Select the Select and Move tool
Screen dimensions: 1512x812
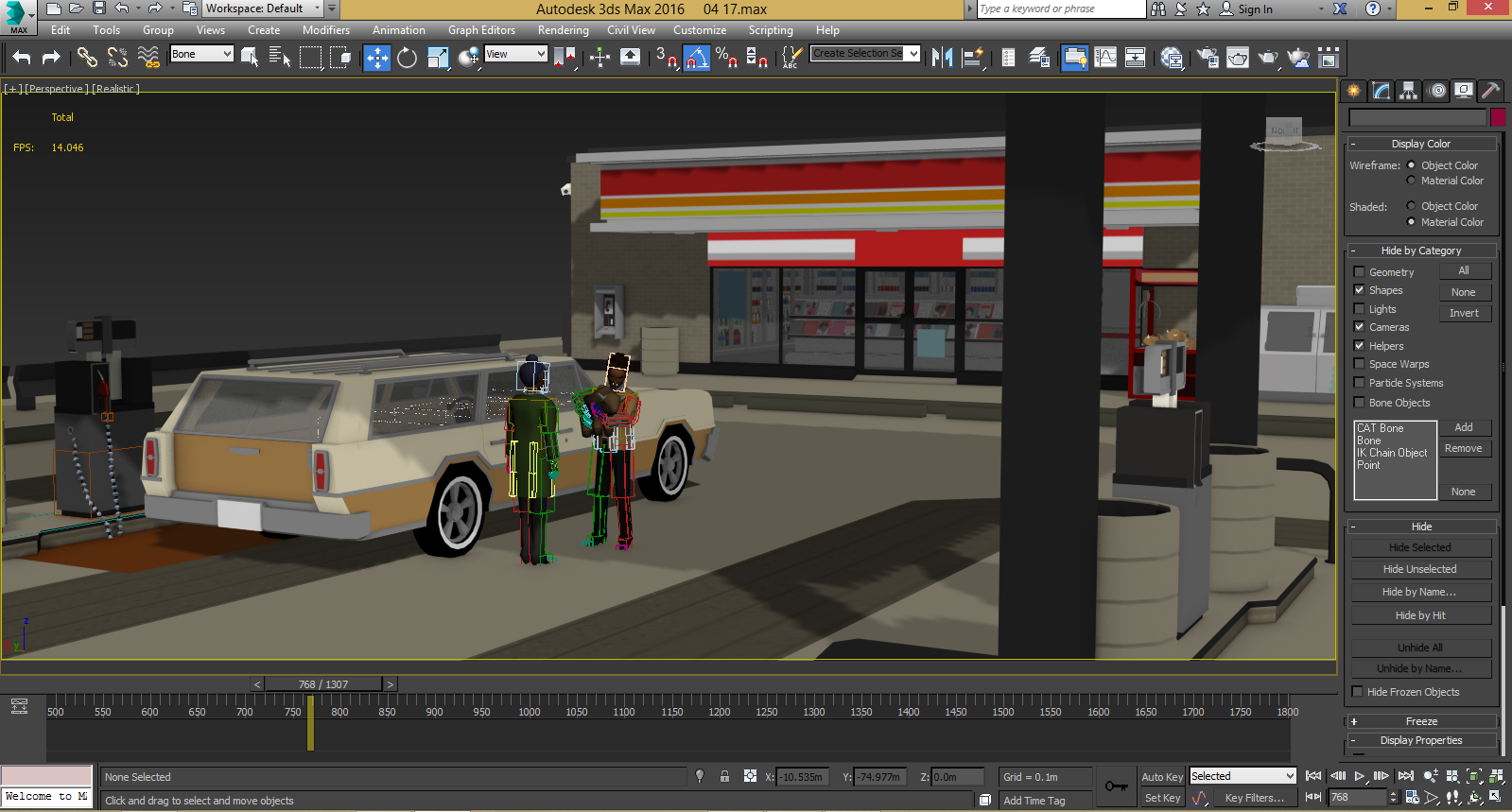tap(376, 59)
